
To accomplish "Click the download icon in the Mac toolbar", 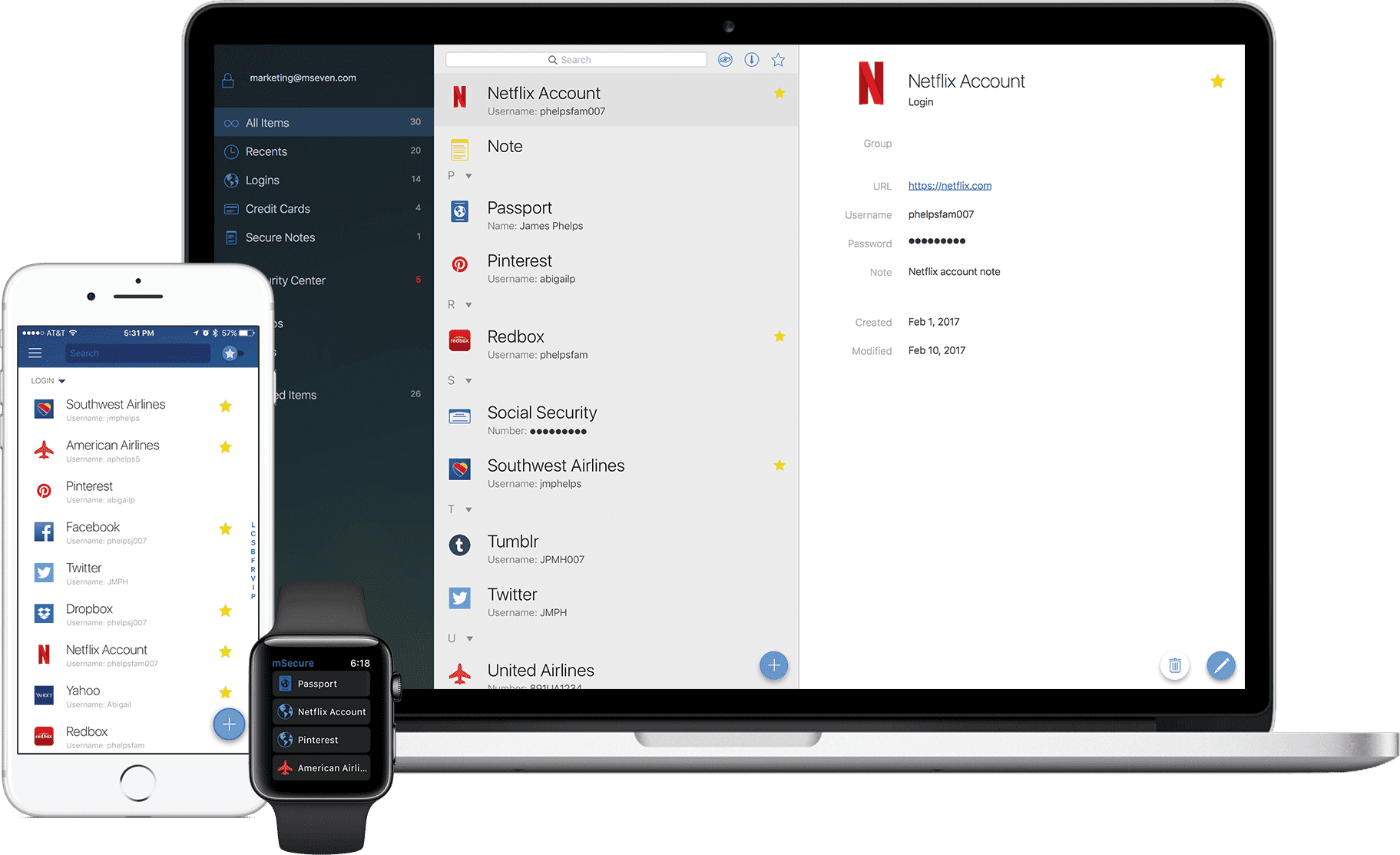I will (752, 59).
